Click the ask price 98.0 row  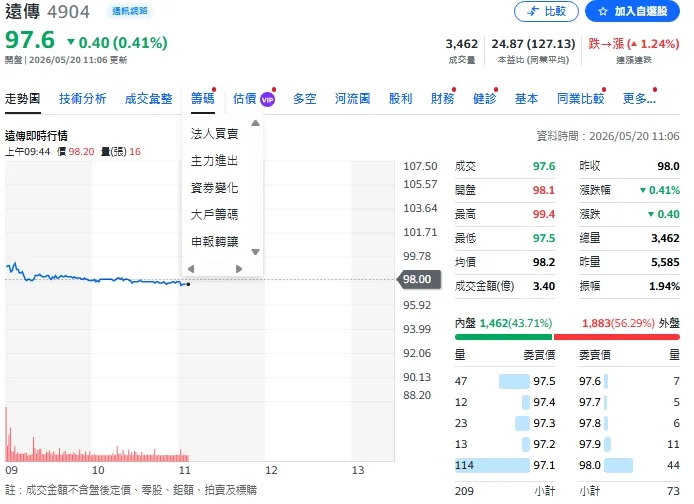(x=629, y=465)
